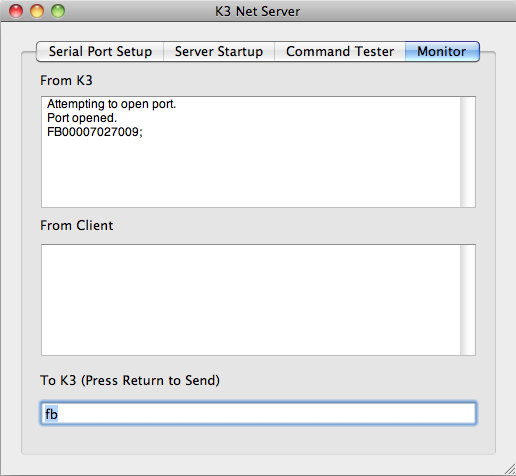Focus the To K3 command input field
The height and width of the screenshot is (476, 516).
(x=258, y=413)
